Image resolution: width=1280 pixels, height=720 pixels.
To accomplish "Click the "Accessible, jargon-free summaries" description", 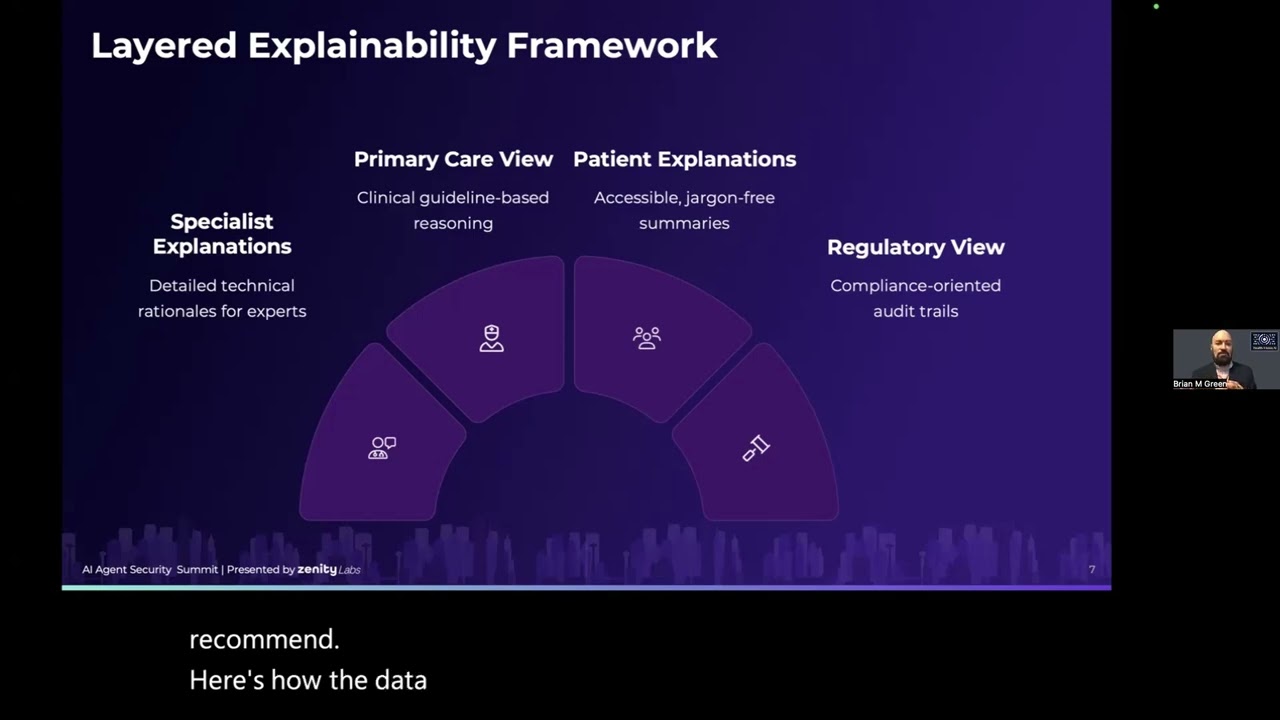I will [x=684, y=210].
